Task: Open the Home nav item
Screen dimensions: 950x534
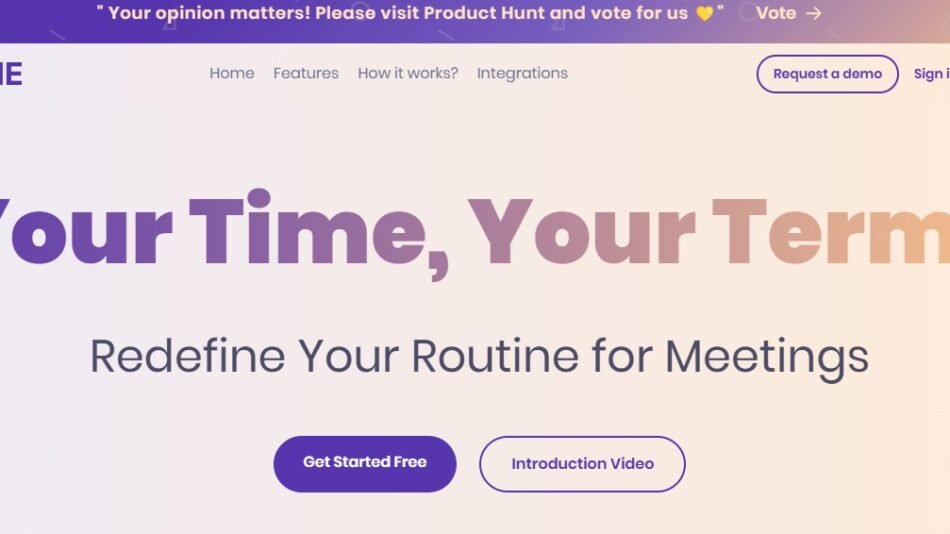Action: pyautogui.click(x=231, y=73)
